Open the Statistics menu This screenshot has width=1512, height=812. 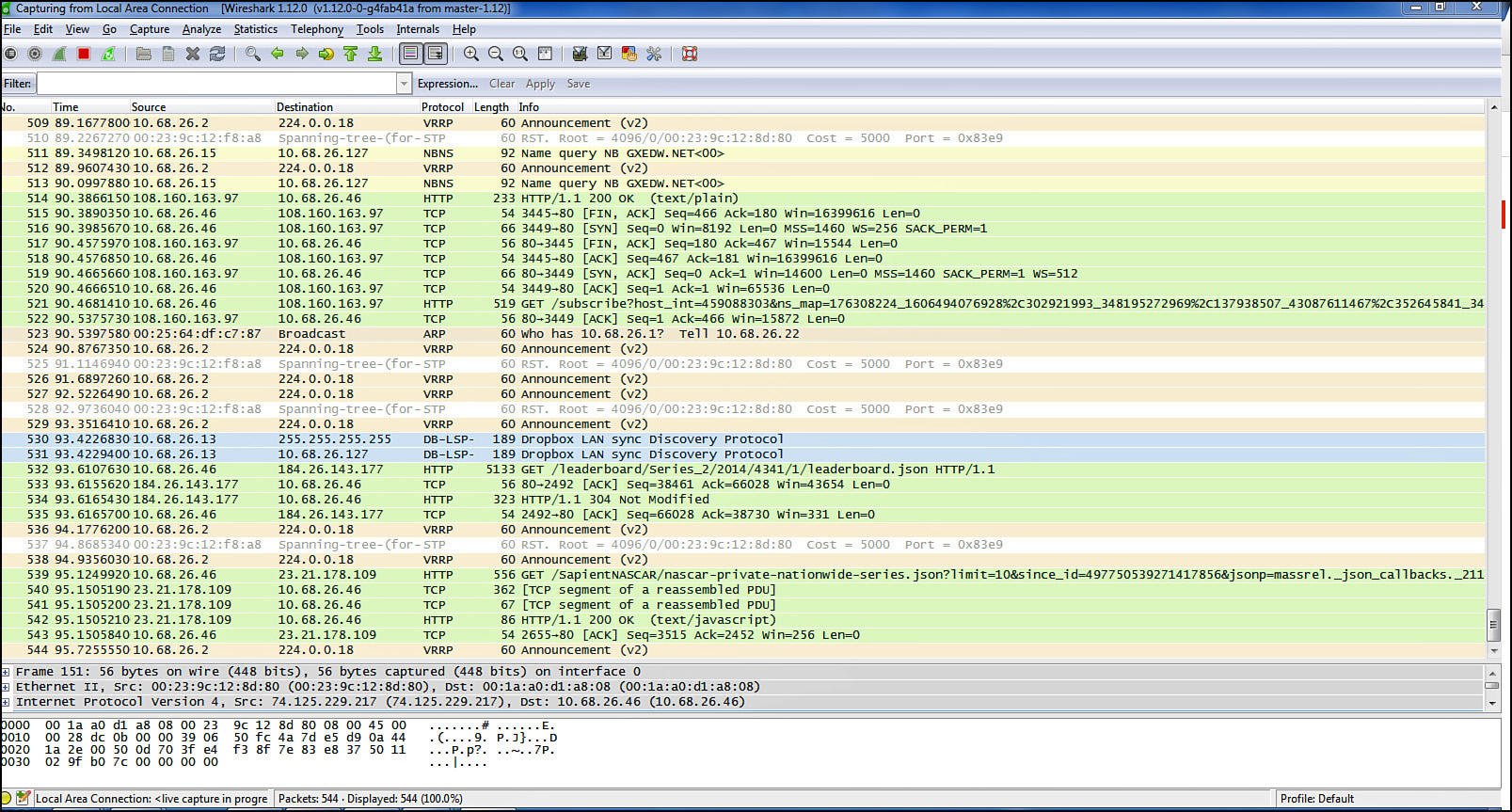coord(256,29)
